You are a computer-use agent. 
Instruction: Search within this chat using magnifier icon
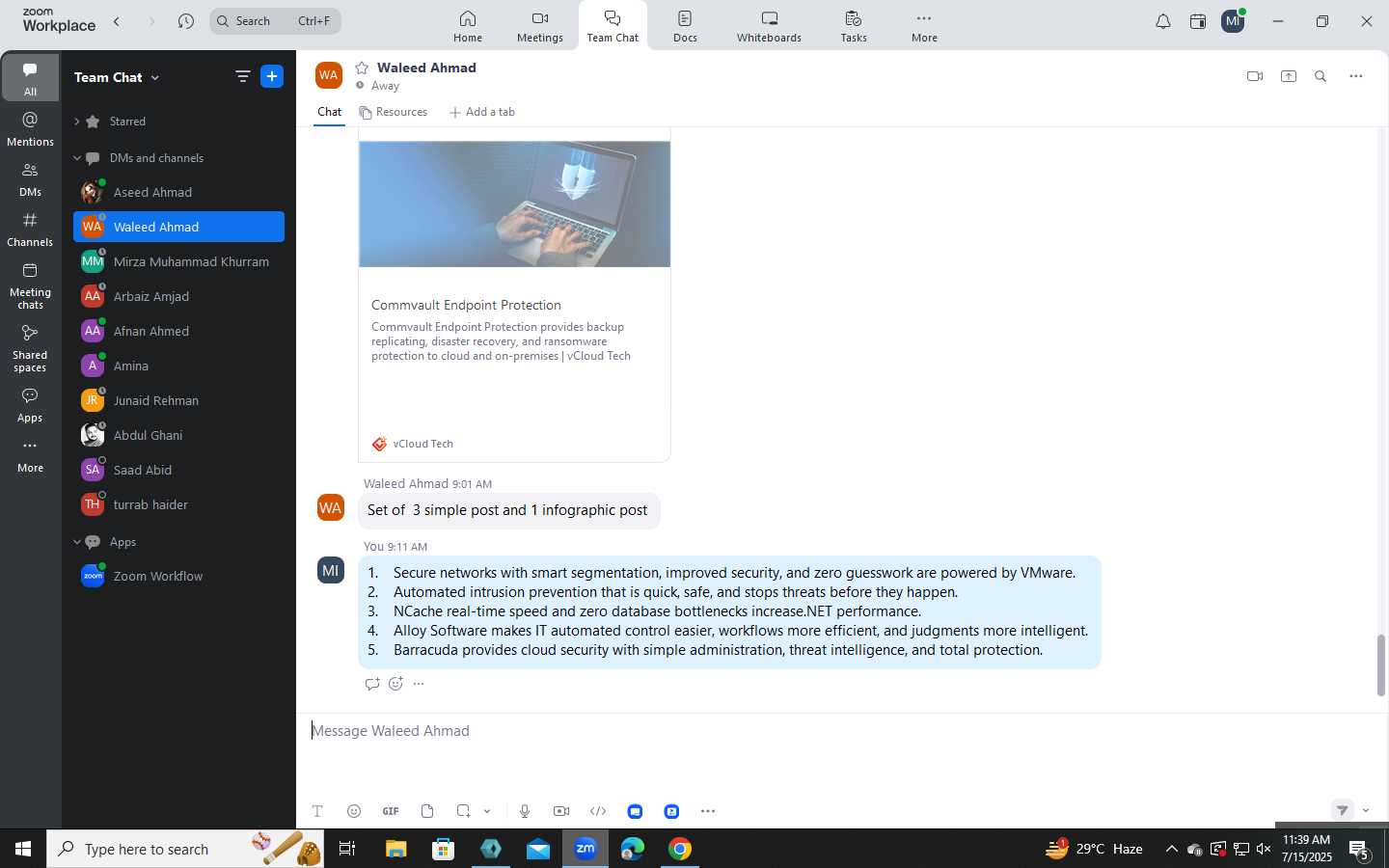pos(1321,76)
